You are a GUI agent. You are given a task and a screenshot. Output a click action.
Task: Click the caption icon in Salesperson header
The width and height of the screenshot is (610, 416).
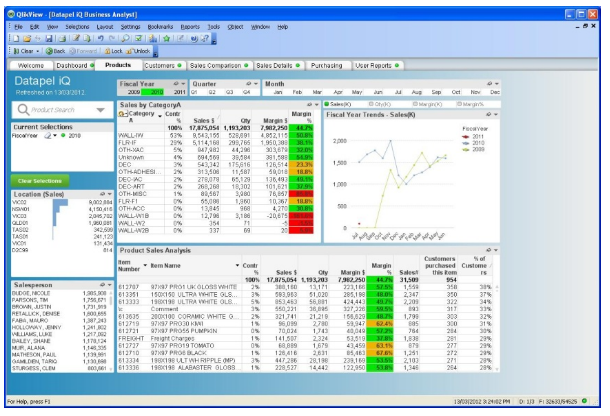coord(102,285)
